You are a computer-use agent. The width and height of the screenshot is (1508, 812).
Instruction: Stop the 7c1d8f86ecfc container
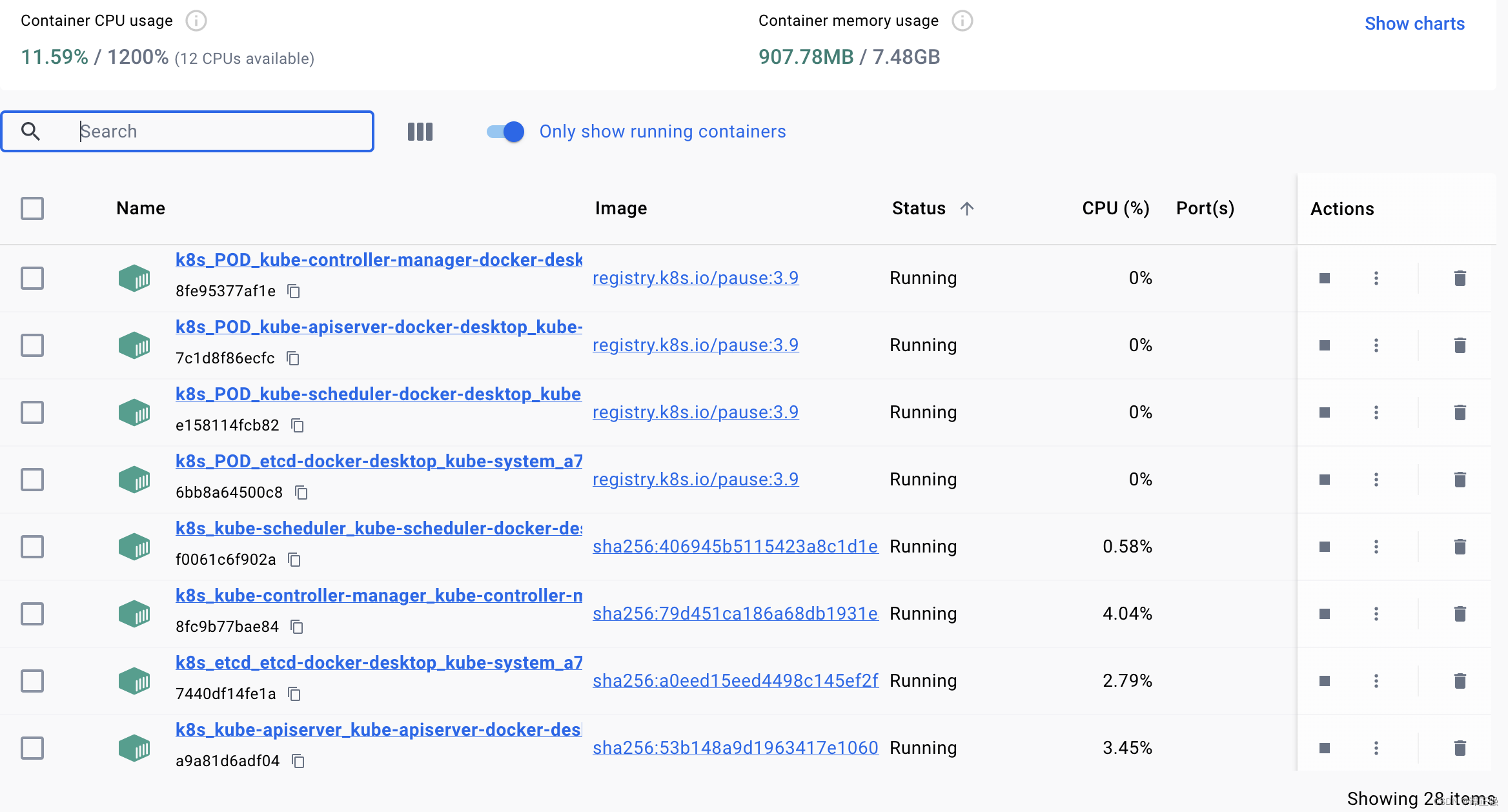click(1325, 345)
